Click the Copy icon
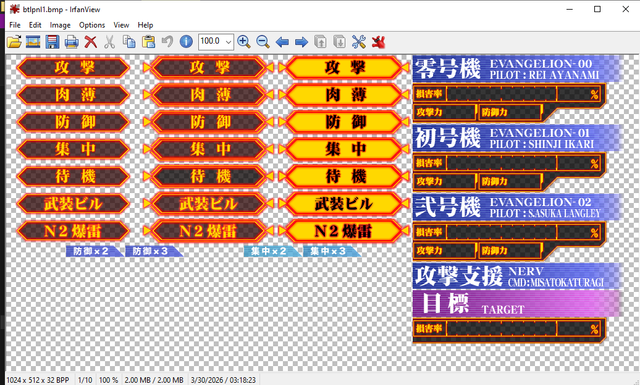The width and height of the screenshot is (640, 385). click(129, 42)
